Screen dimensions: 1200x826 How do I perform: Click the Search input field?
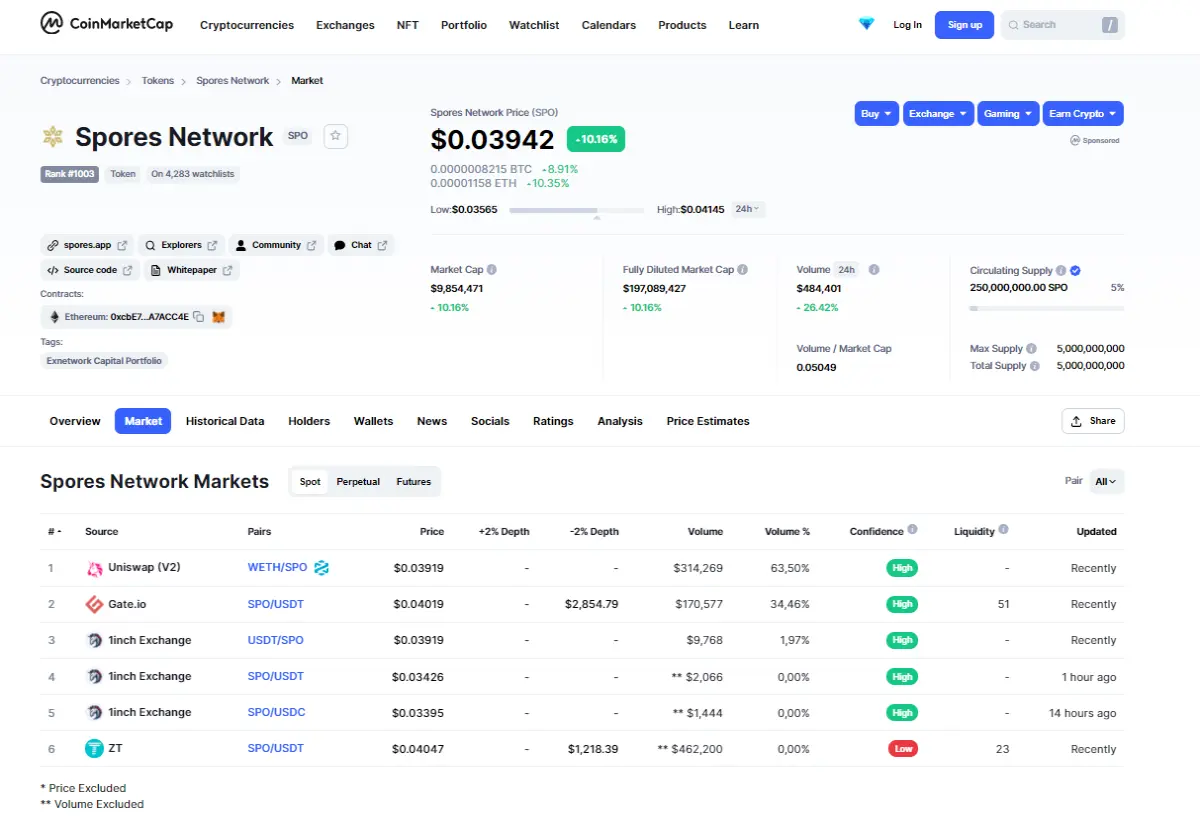click(1062, 25)
